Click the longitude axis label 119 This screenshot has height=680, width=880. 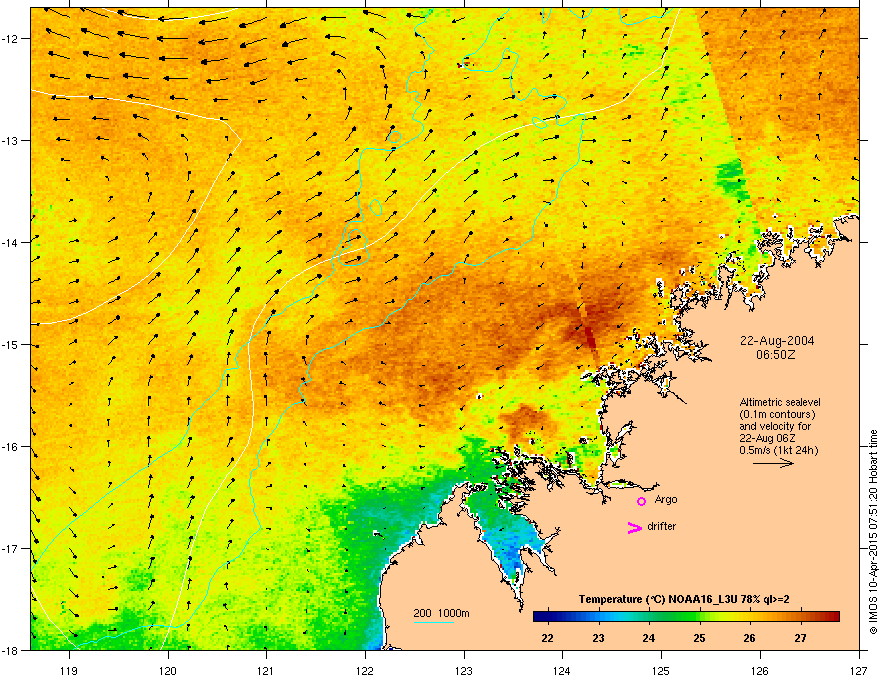click(x=69, y=670)
